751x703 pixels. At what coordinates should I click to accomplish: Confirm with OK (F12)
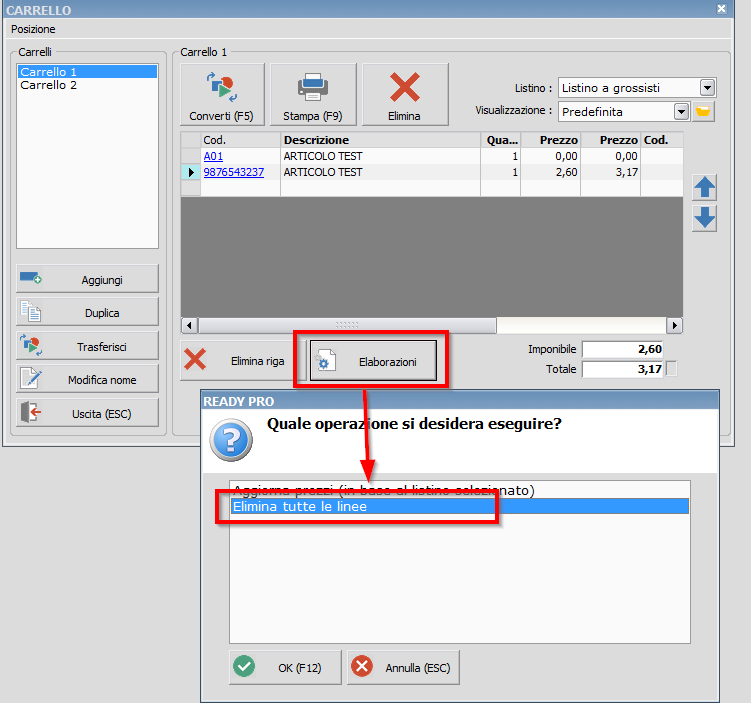285,667
